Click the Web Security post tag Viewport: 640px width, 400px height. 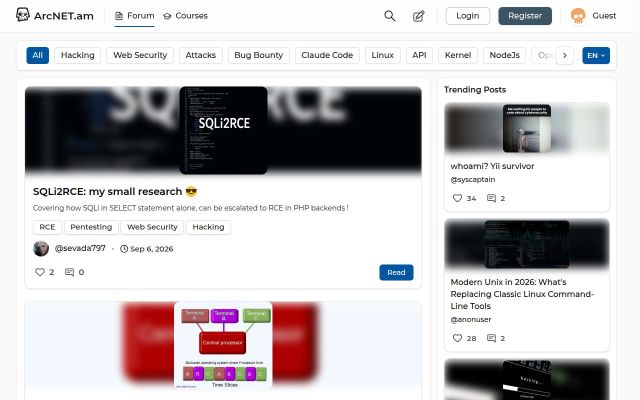click(152, 227)
